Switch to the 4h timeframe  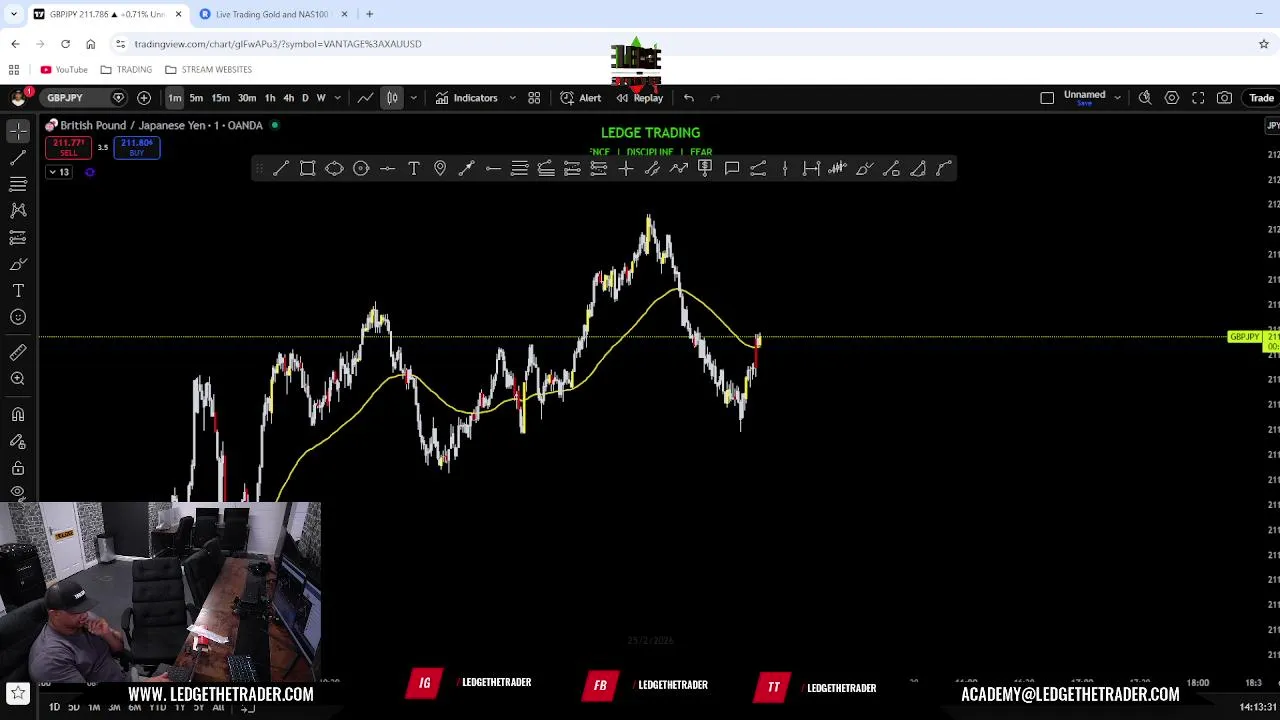288,98
